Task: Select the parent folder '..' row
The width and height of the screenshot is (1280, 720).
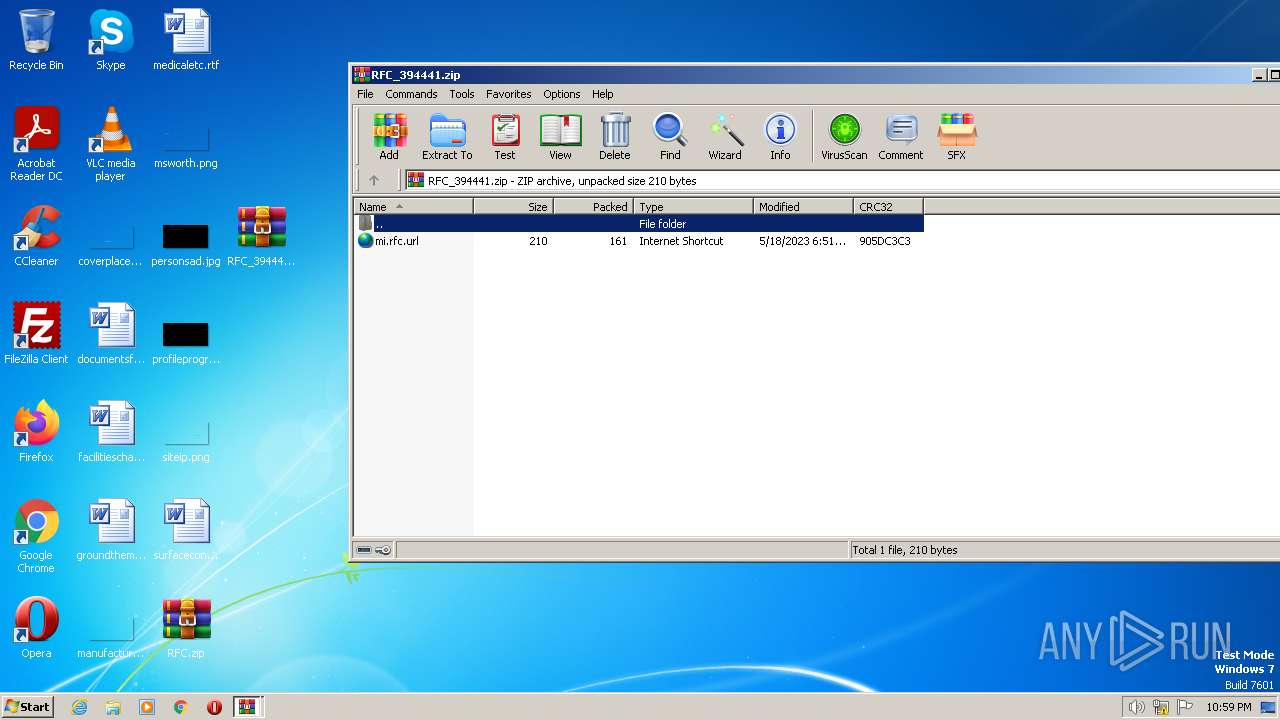Action: [x=639, y=224]
